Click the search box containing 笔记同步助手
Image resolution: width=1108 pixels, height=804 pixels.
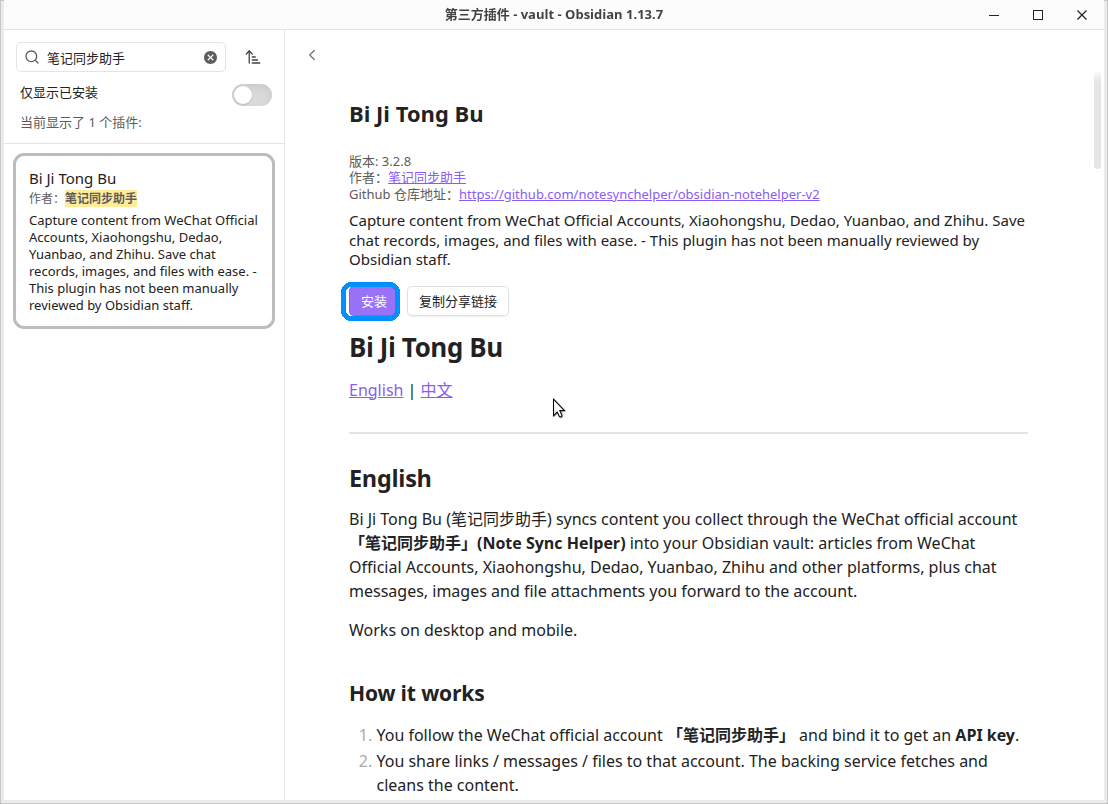[x=121, y=58]
